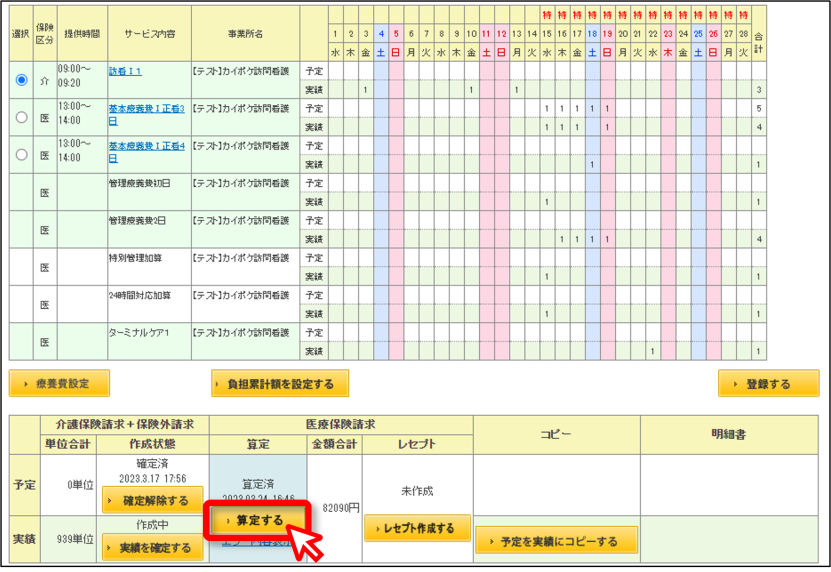
Task: Select the 基本療養費Ⅰ正看4日 row radio button
Action: click(21, 155)
